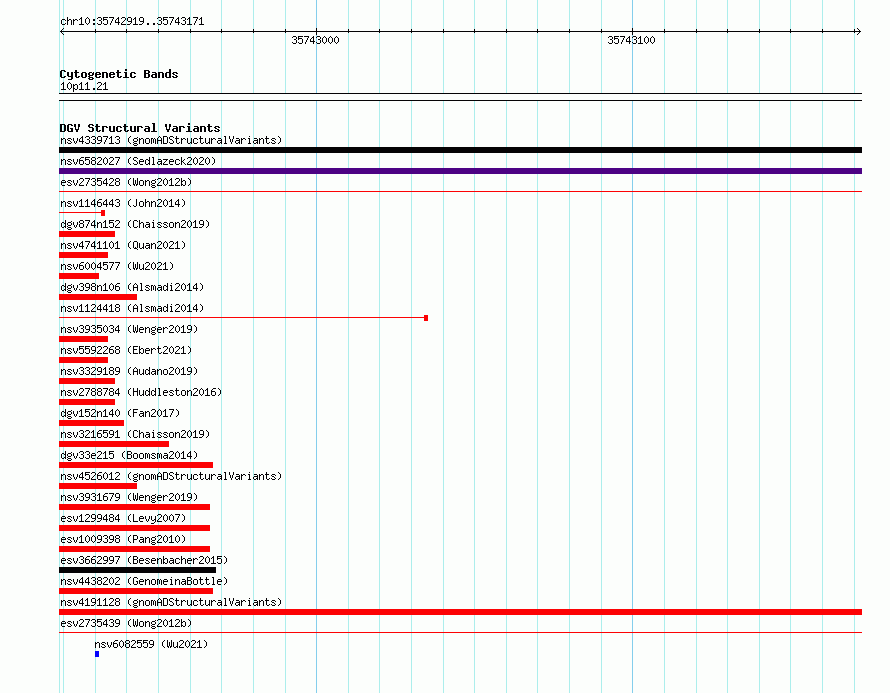Click the black bar under esv3662997

tap(137, 570)
